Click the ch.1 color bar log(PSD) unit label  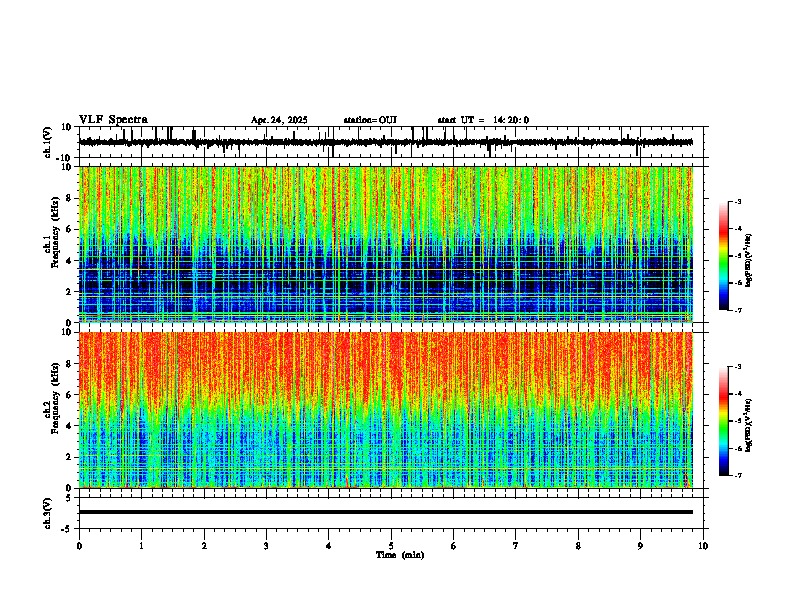(749, 261)
